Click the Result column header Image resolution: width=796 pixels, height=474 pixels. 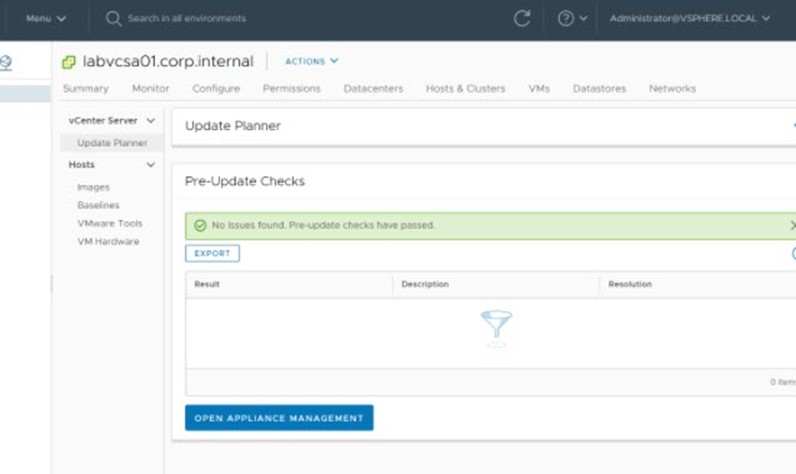click(207, 284)
